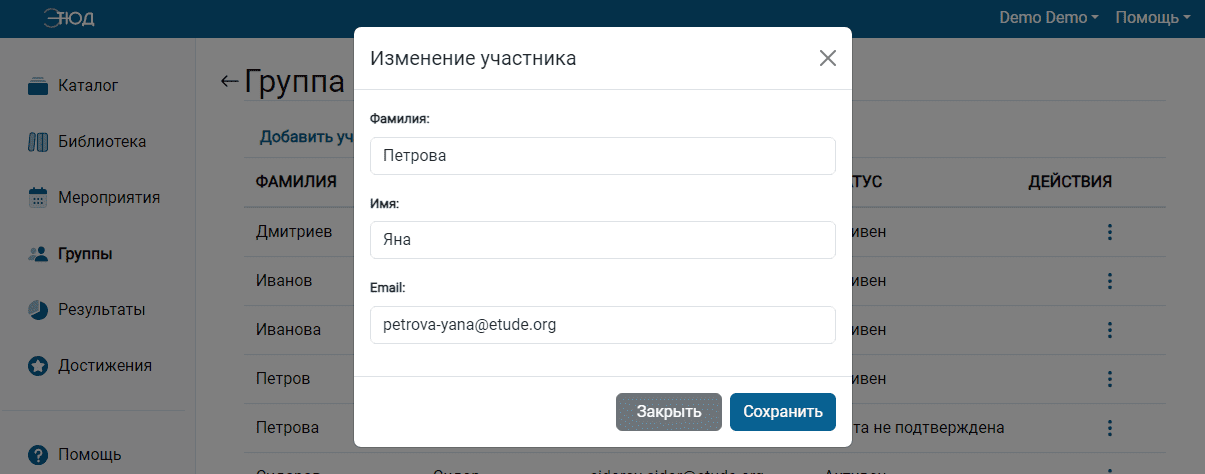Click the Изменение участника dialog title

473,58
